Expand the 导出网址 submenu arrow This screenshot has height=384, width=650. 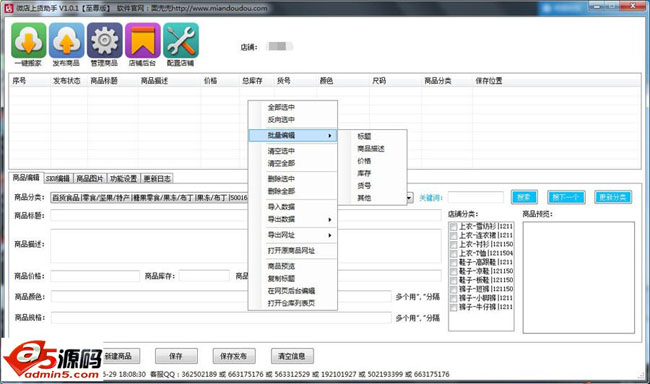click(330, 235)
